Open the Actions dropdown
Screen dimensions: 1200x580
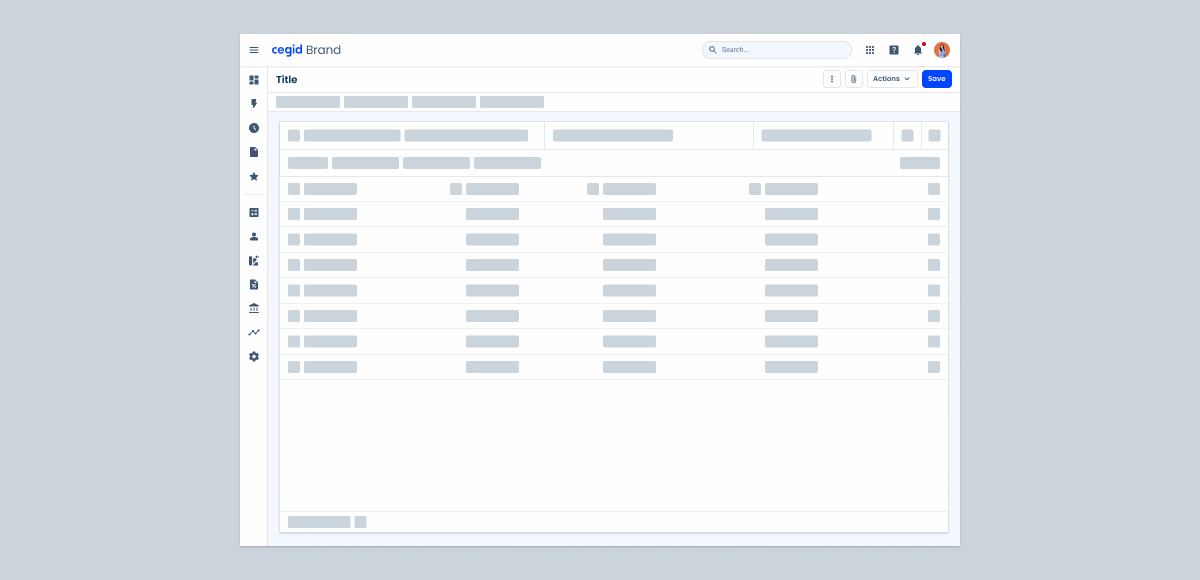tap(890, 78)
